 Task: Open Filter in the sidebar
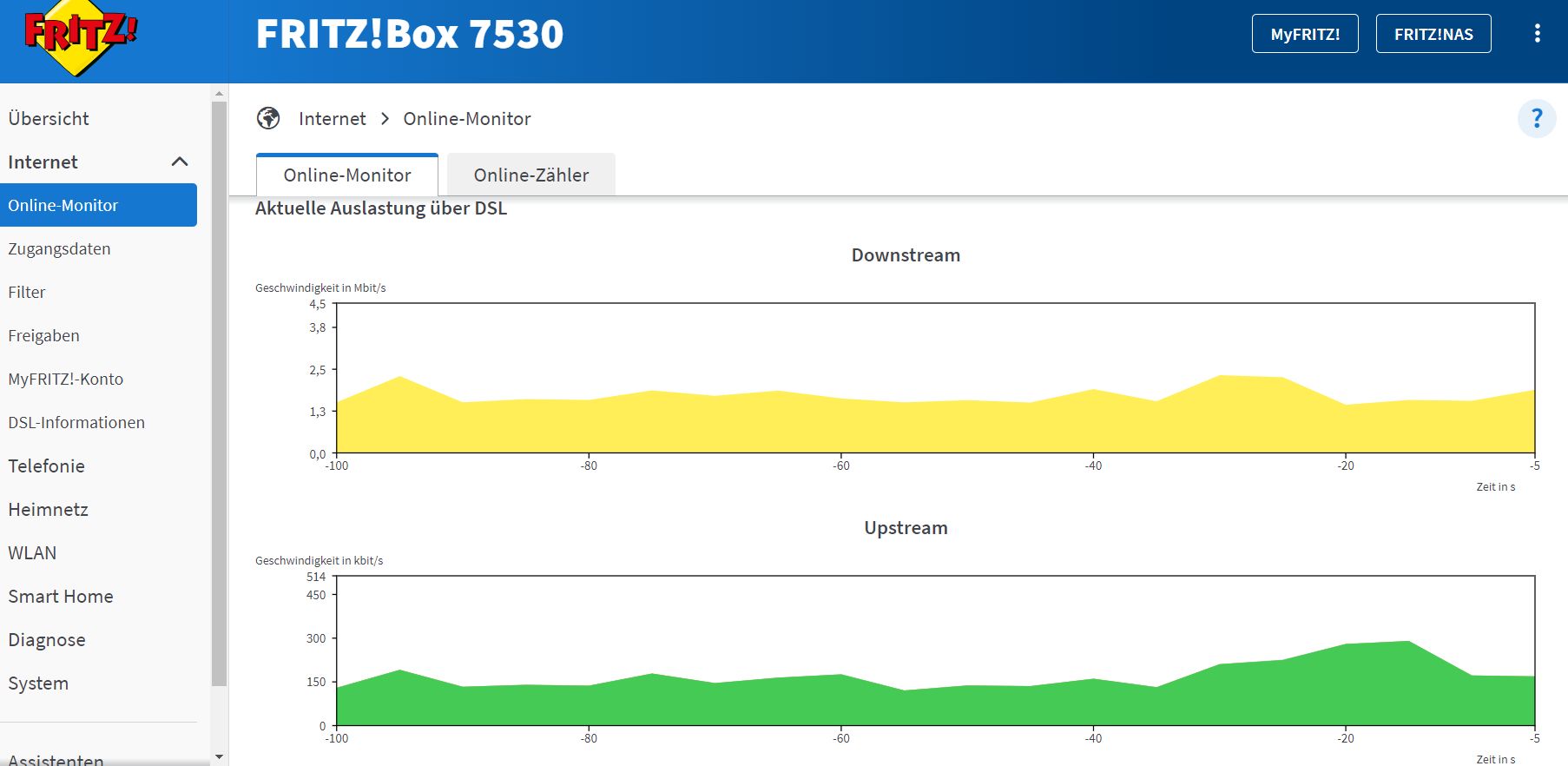(x=26, y=292)
